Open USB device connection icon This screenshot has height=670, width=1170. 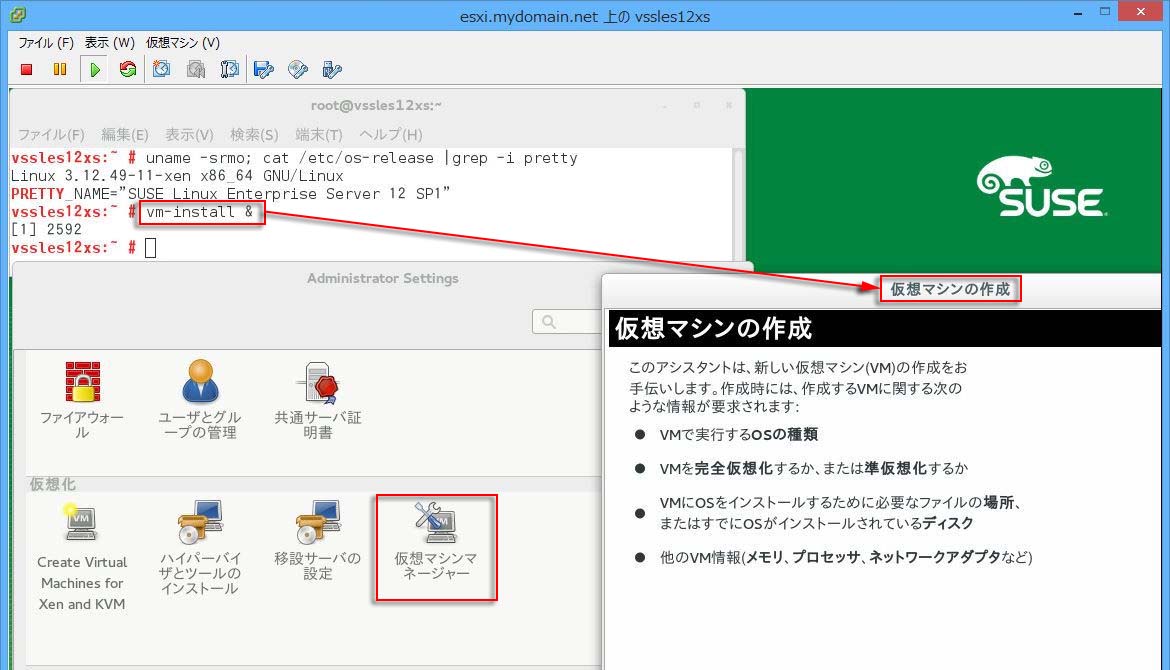[331, 69]
